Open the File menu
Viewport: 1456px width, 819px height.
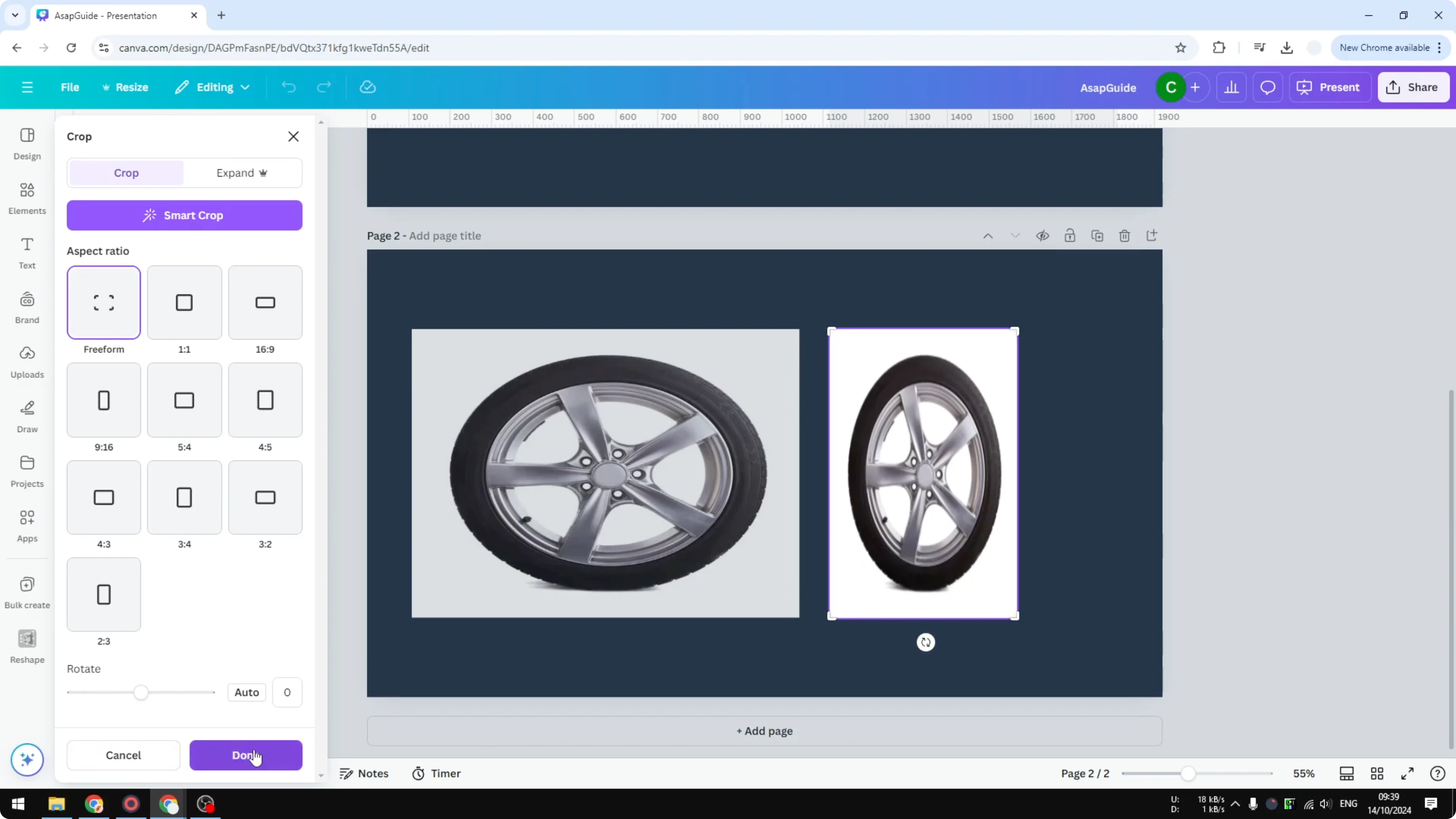[70, 87]
